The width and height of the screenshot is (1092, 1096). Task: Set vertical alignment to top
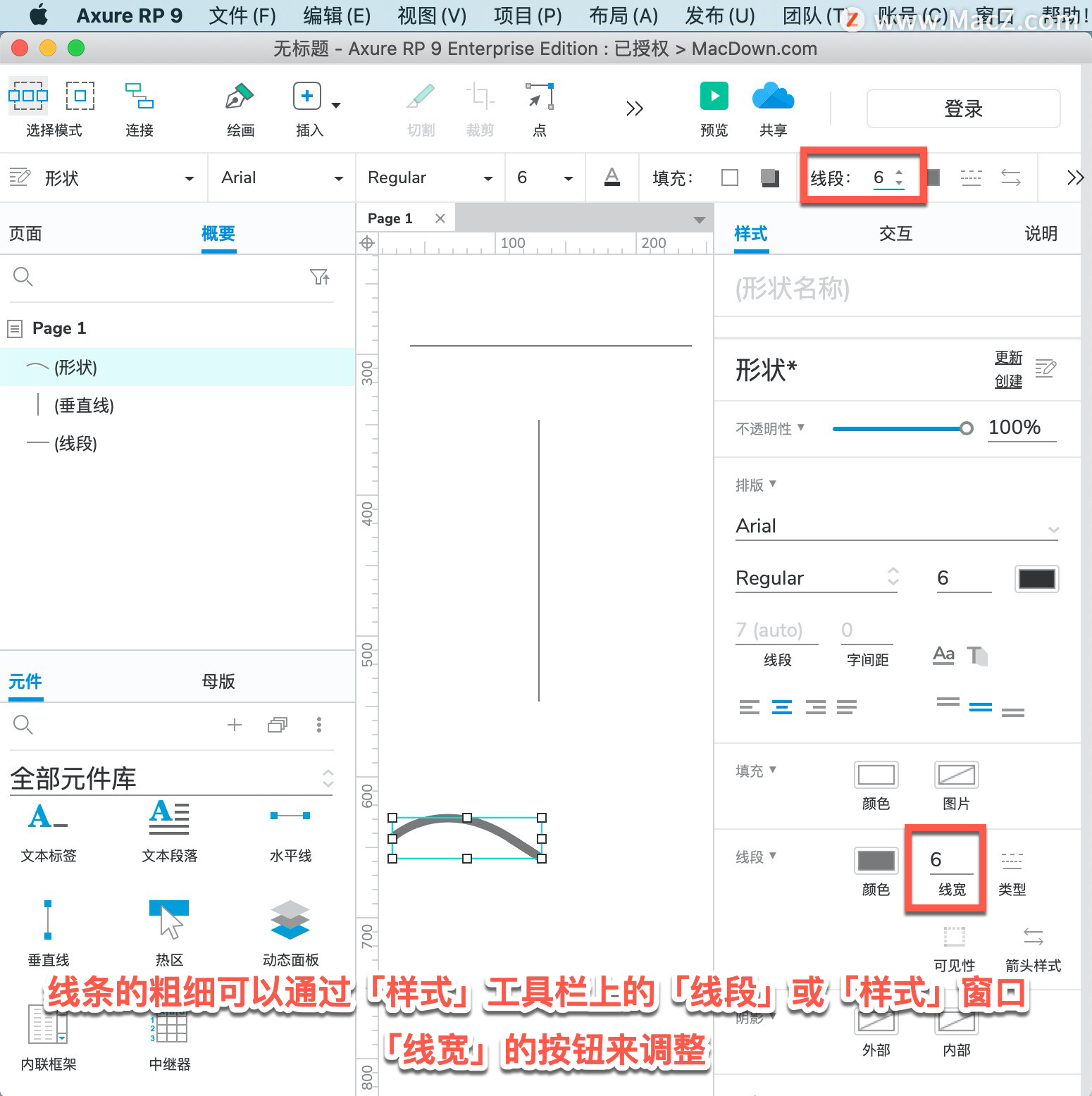click(x=948, y=702)
